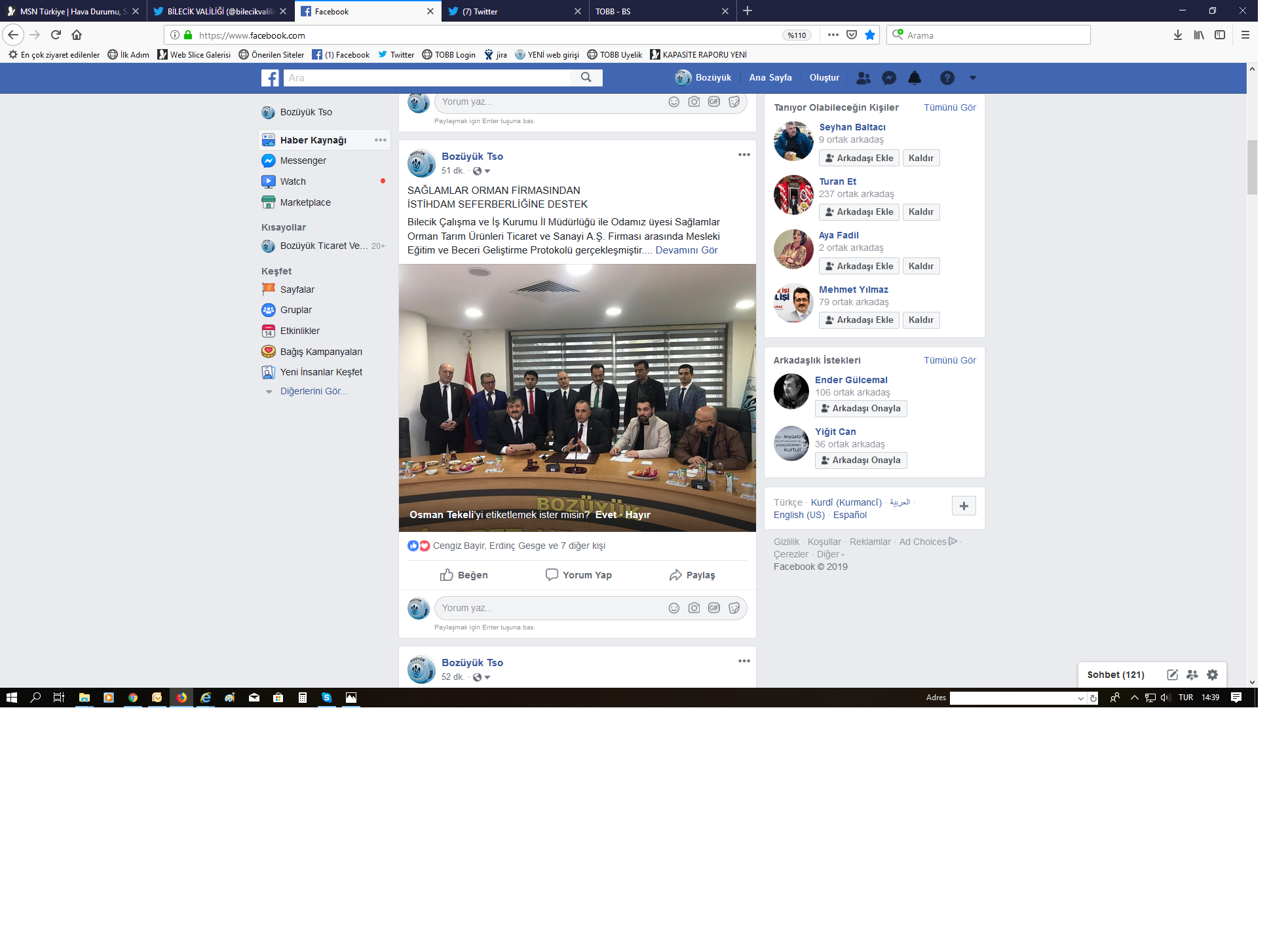Click the Facebook logo in the blue header
1288x934 pixels.
point(270,78)
